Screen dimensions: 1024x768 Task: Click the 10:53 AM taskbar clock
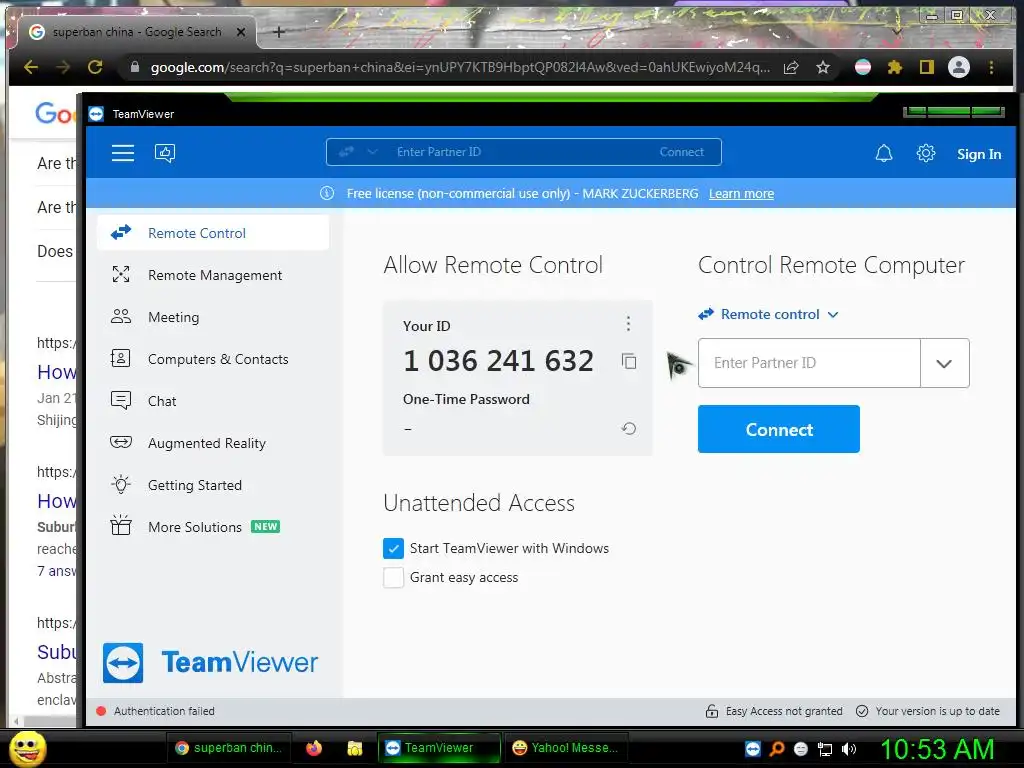point(937,748)
